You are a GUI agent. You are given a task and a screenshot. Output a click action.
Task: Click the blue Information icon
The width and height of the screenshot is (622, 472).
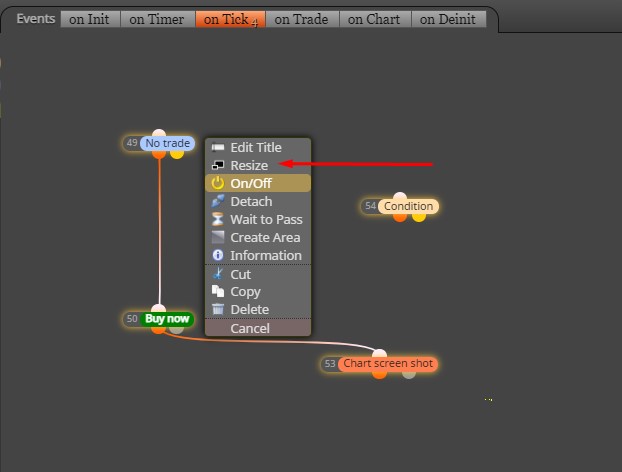tap(218, 255)
